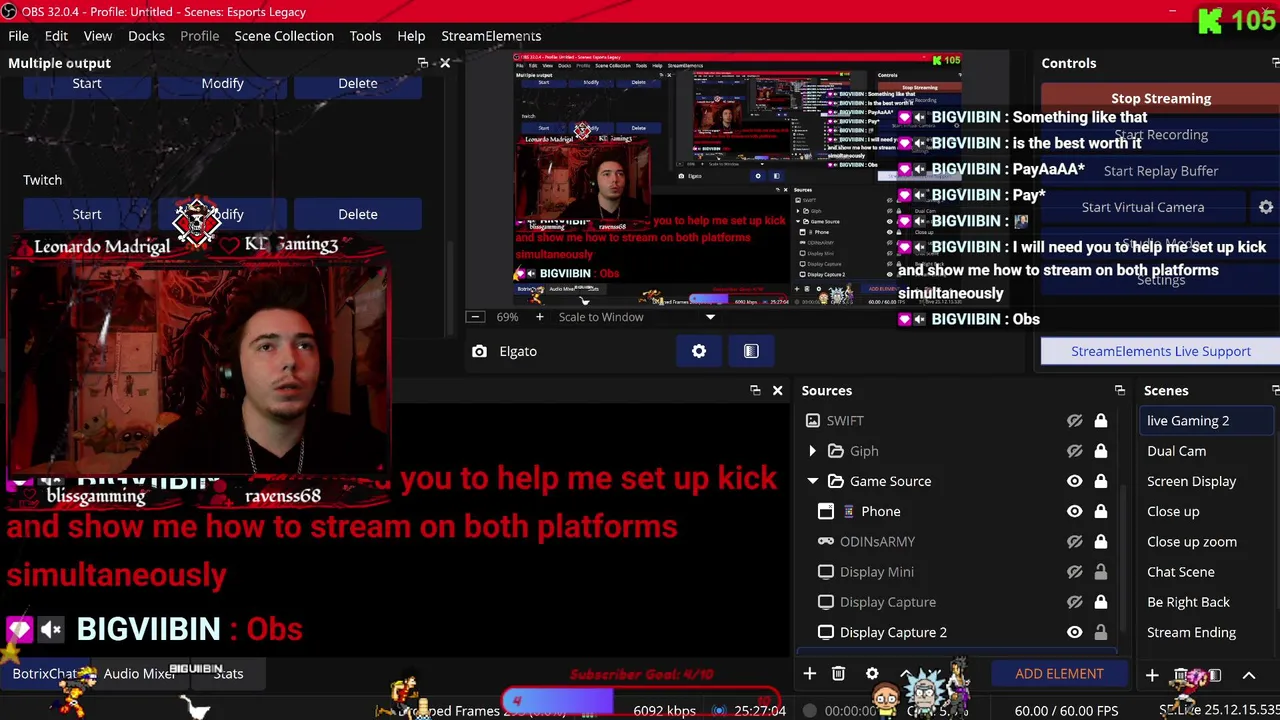Show the Giph group

pyautogui.click(x=1075, y=451)
